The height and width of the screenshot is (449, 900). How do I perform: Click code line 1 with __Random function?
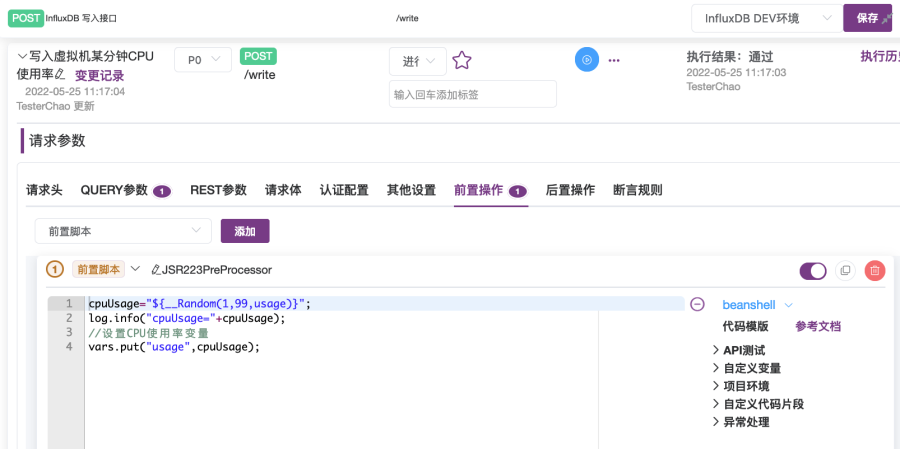pyautogui.click(x=199, y=303)
